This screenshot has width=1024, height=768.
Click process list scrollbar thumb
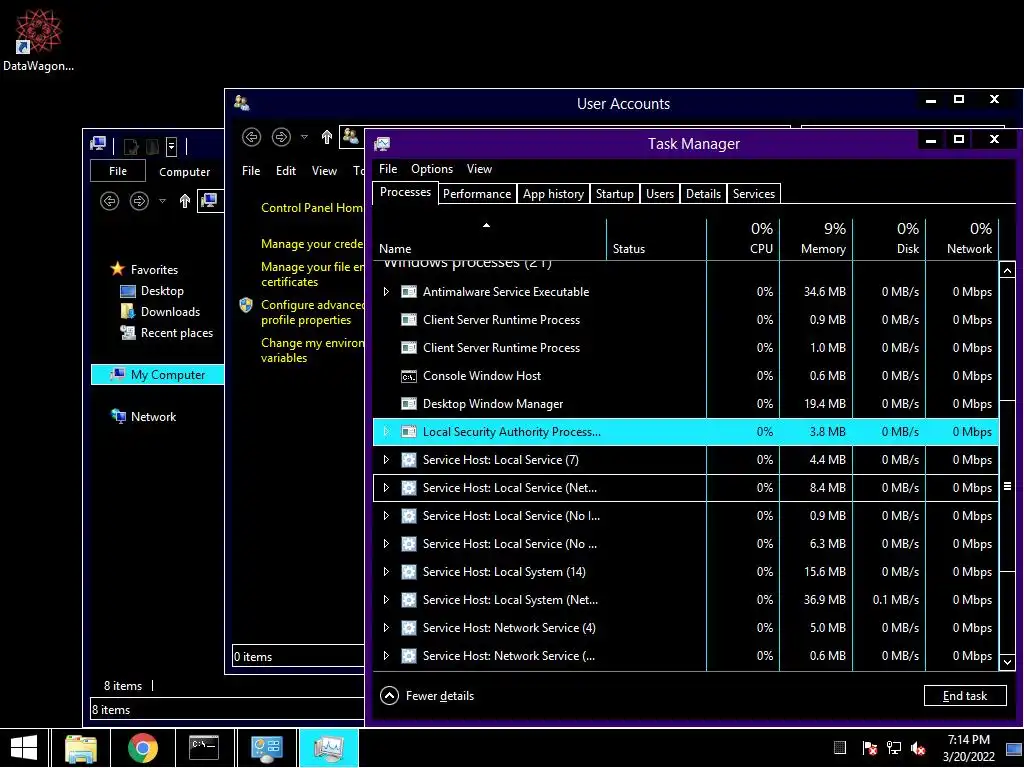tap(1007, 486)
